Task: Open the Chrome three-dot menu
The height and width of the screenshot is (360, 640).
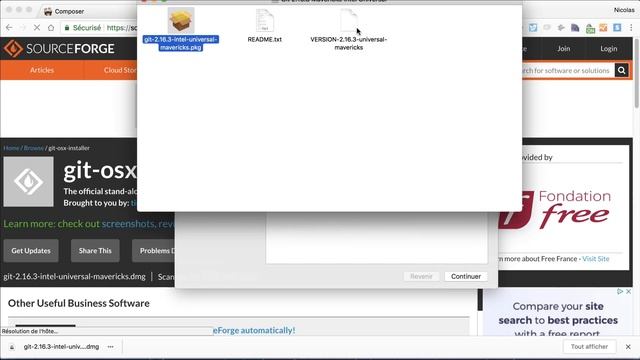Action: click(631, 28)
